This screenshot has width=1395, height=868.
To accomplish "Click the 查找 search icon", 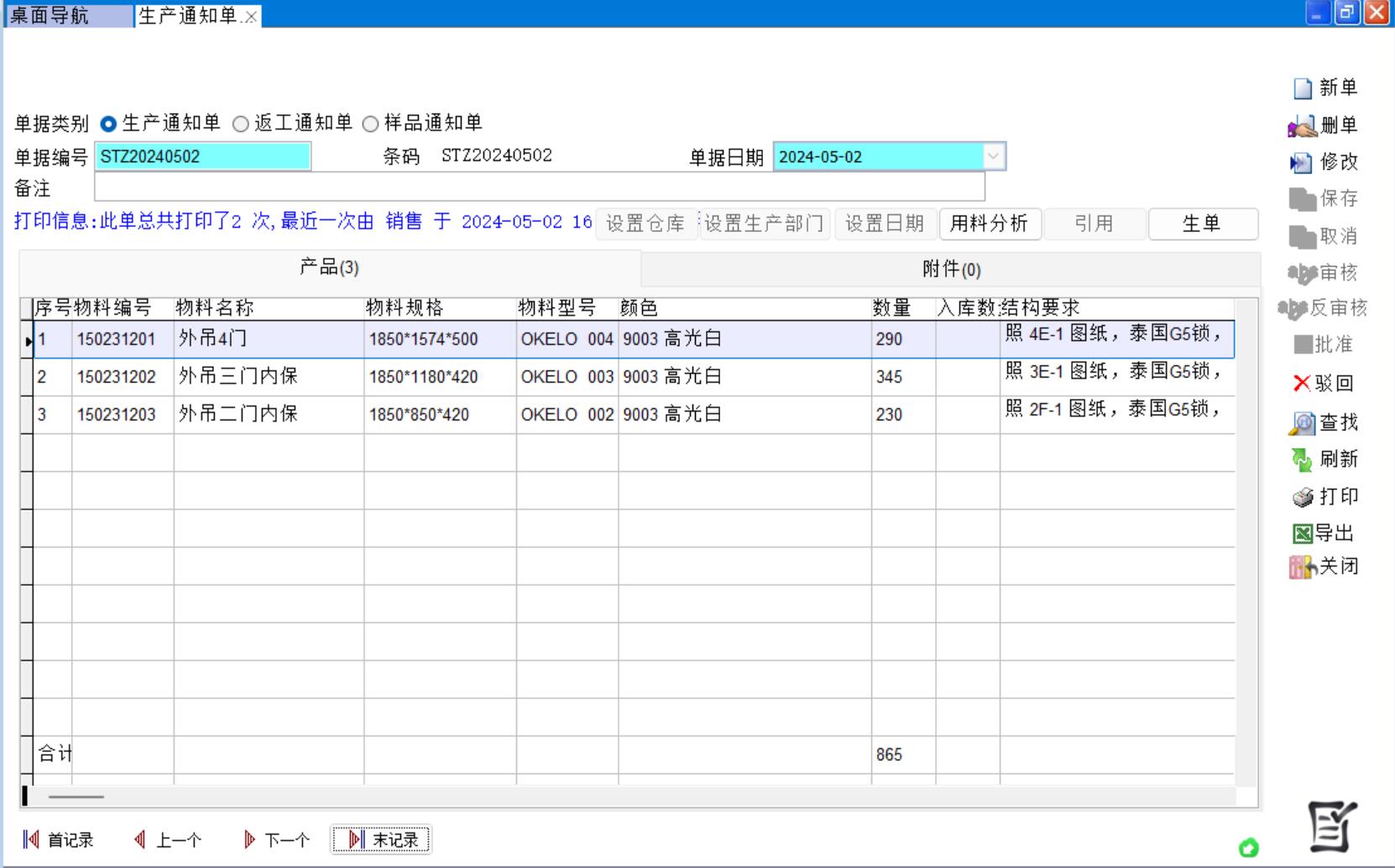I will click(1302, 422).
